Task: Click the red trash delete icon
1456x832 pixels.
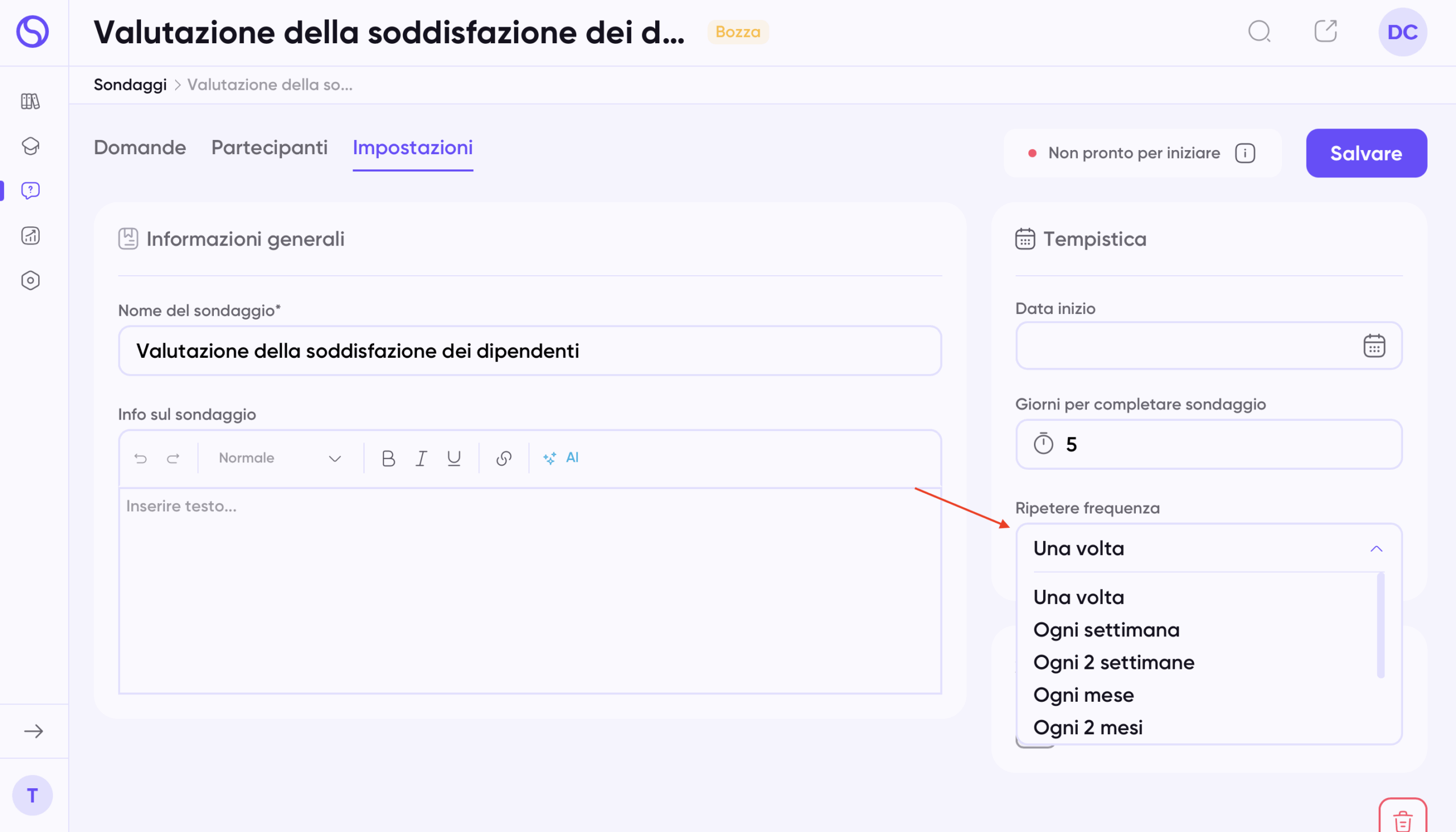Action: point(1403,820)
